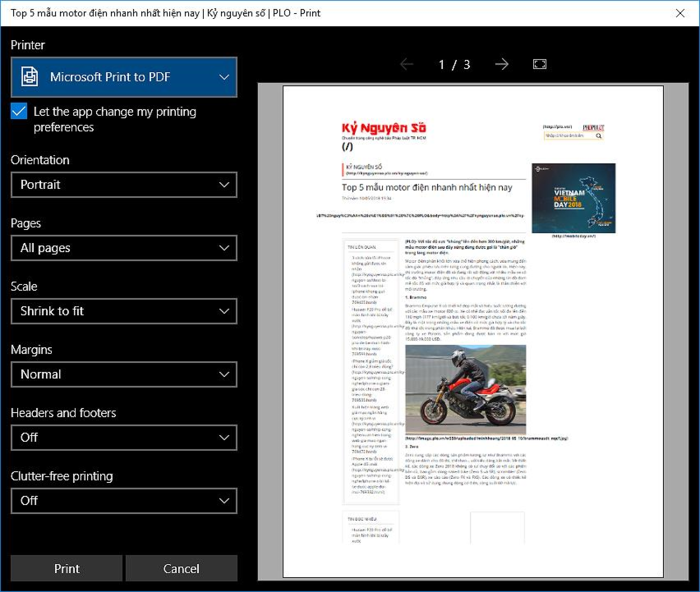Open the Pages 'All pages' dropdown
The height and width of the screenshot is (592, 700).
(124, 248)
